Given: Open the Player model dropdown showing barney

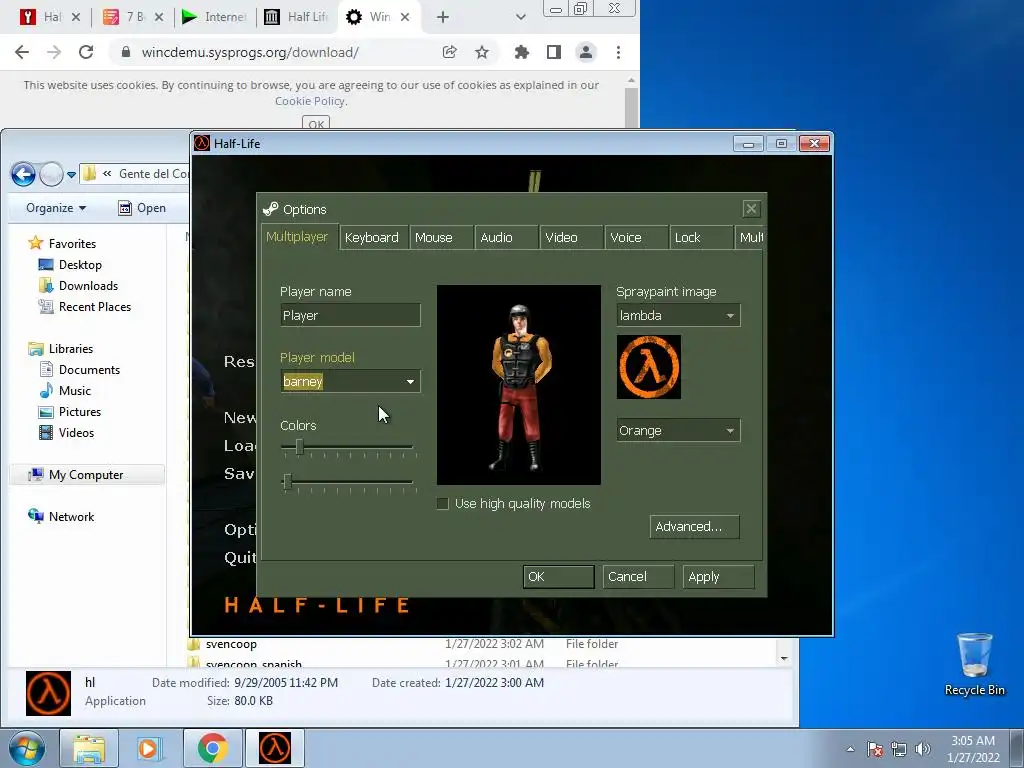Looking at the screenshot, I should pyautogui.click(x=350, y=381).
